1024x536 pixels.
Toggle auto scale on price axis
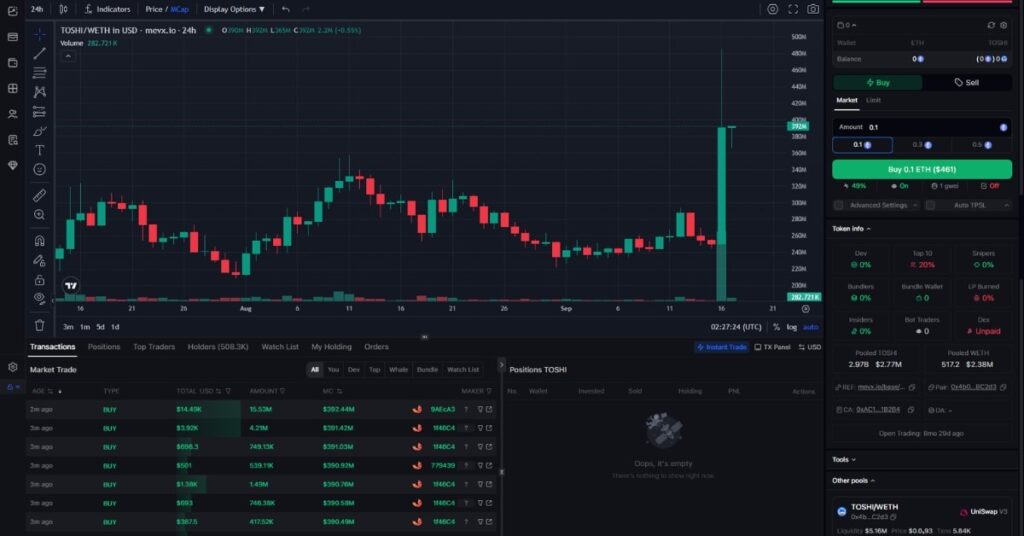tap(810, 327)
